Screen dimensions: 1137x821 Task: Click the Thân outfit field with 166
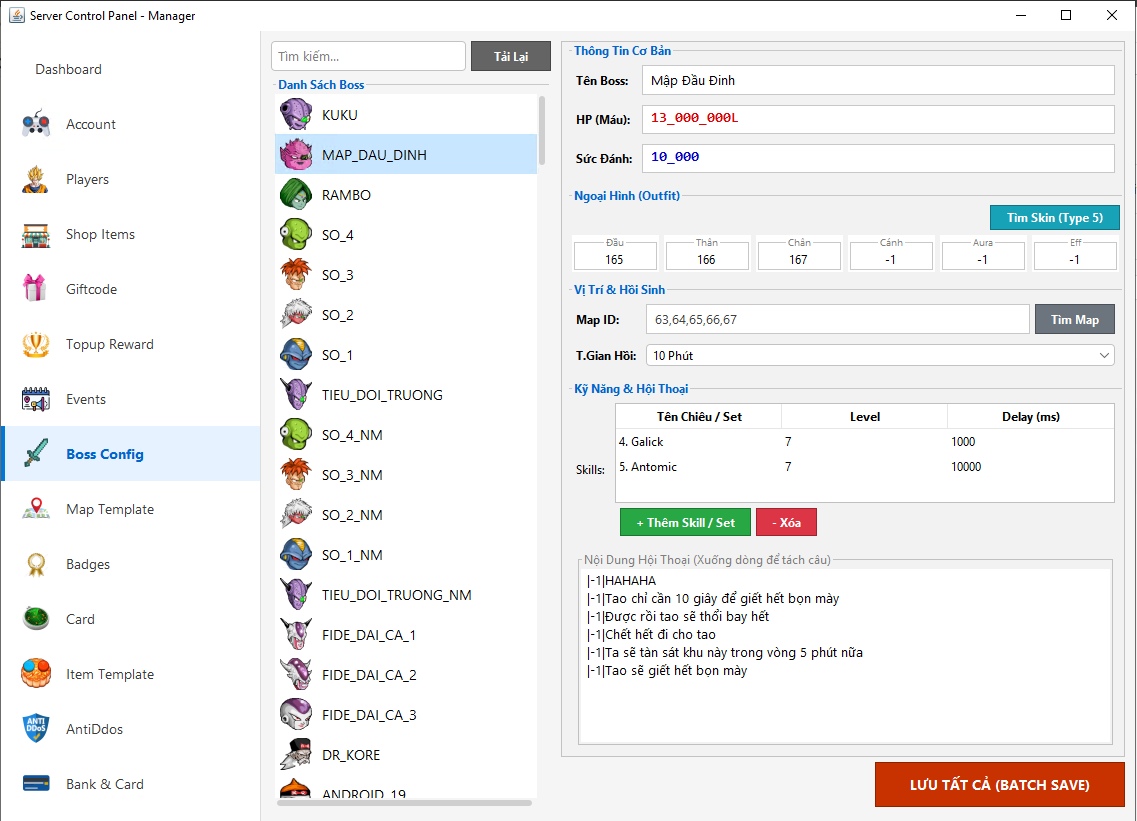tap(707, 257)
